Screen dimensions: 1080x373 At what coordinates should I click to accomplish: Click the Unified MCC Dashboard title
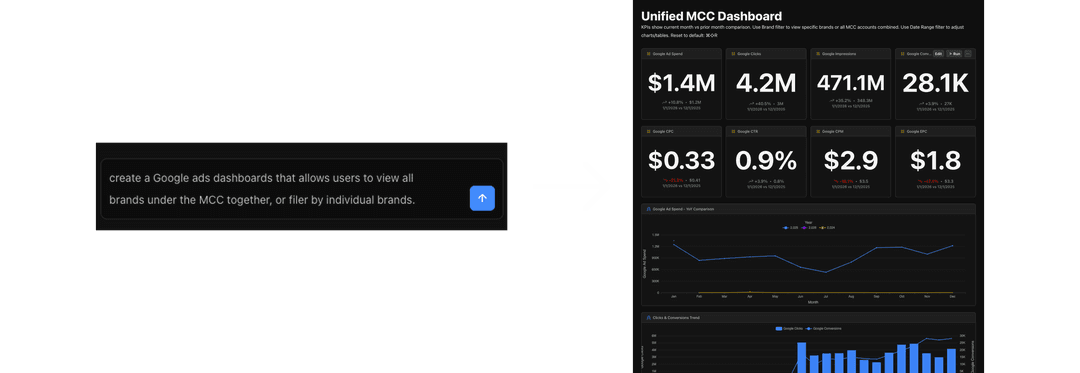coord(712,16)
